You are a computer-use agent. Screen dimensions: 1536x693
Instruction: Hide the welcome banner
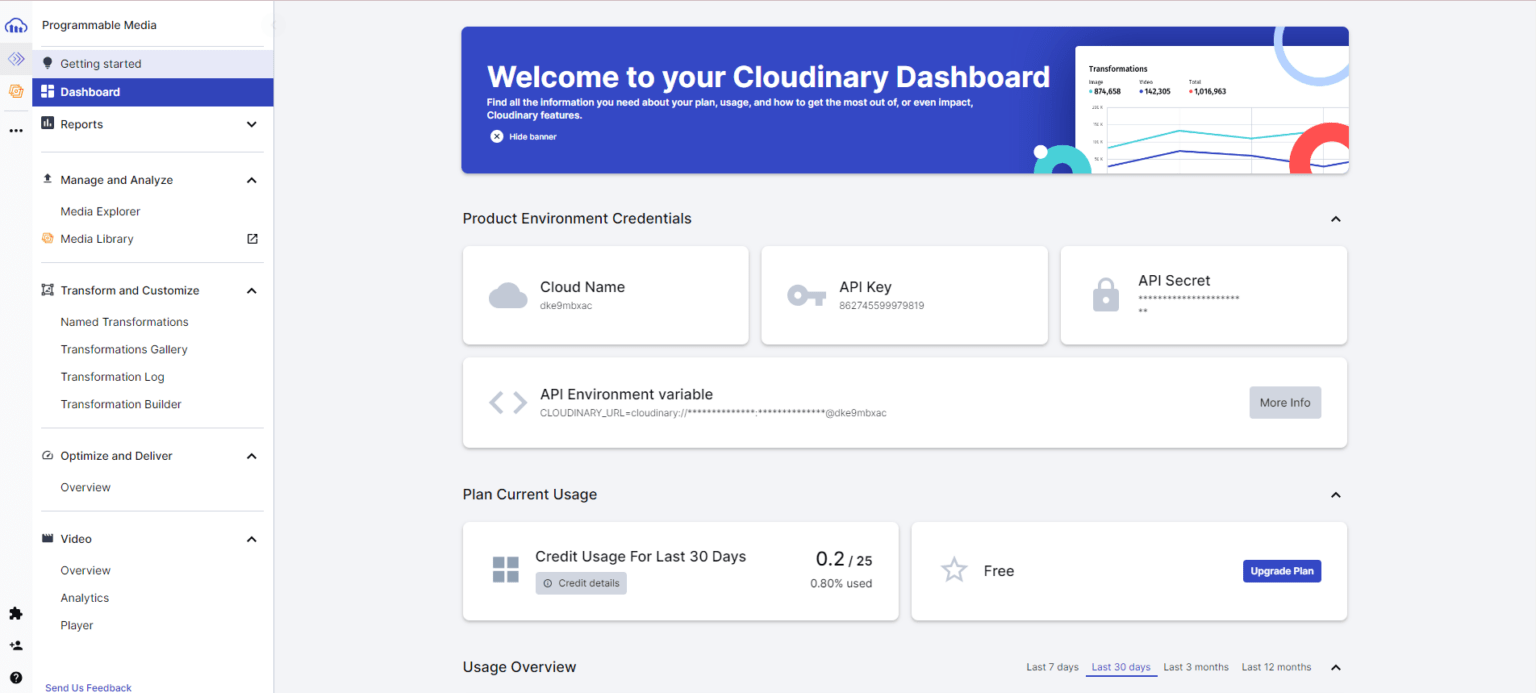point(523,136)
